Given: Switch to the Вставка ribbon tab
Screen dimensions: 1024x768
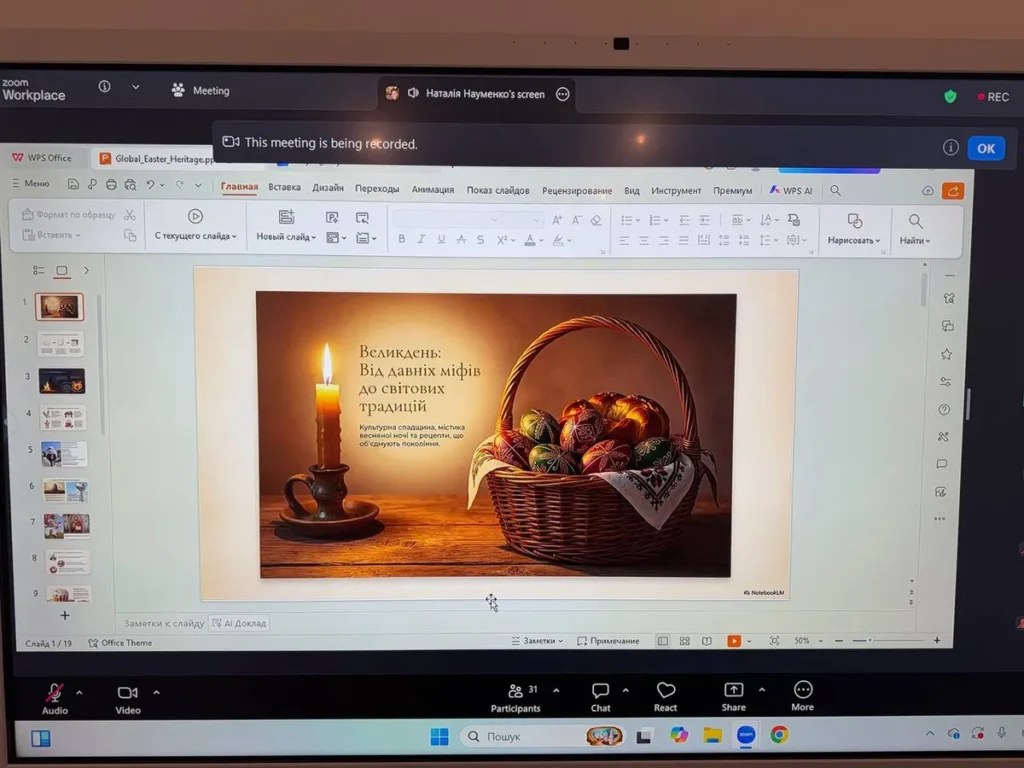Looking at the screenshot, I should coord(284,188).
